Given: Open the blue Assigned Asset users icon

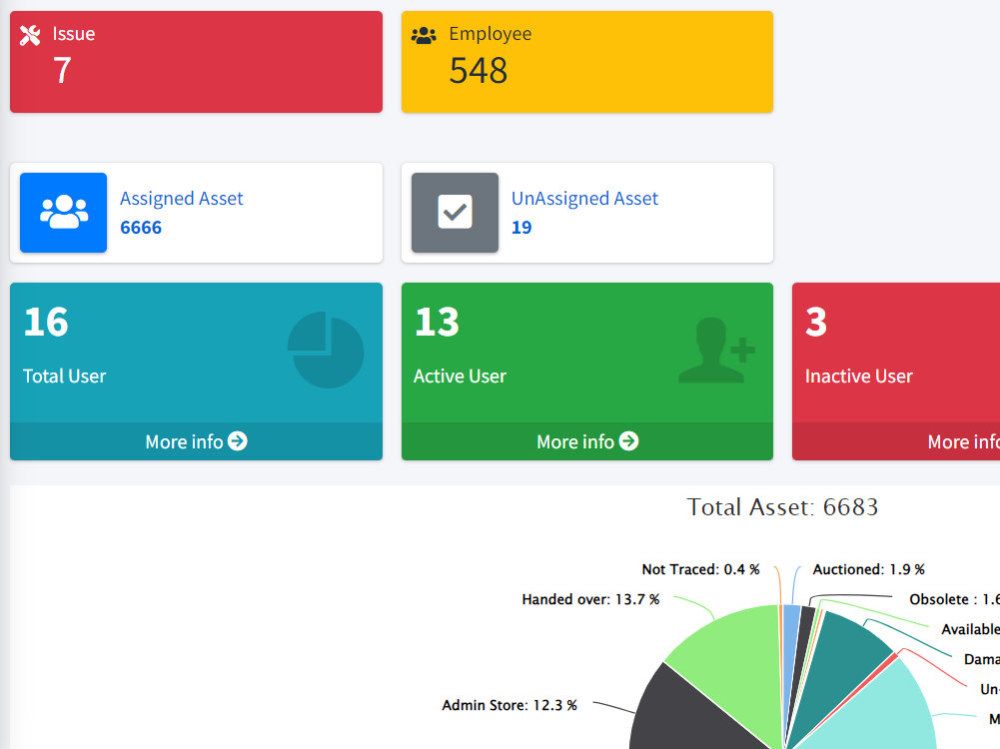Looking at the screenshot, I should click(x=63, y=212).
